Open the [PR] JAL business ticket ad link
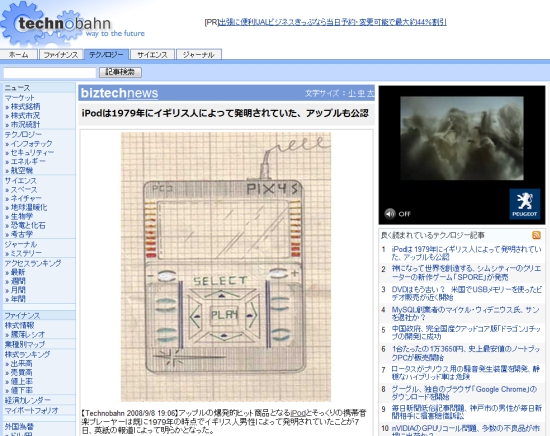Image resolution: width=550 pixels, height=436 pixels. coord(332,22)
